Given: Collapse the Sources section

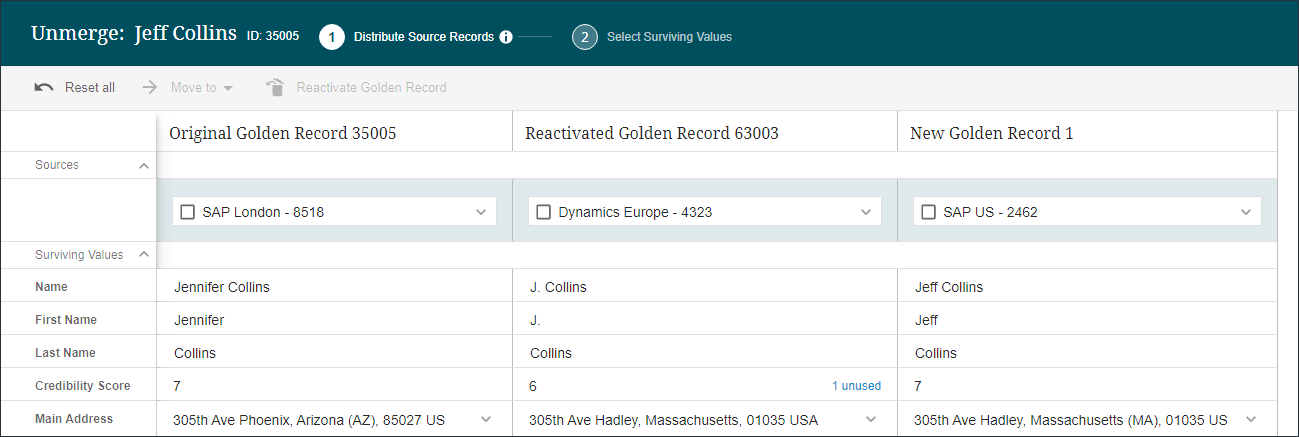Looking at the screenshot, I should [x=143, y=165].
